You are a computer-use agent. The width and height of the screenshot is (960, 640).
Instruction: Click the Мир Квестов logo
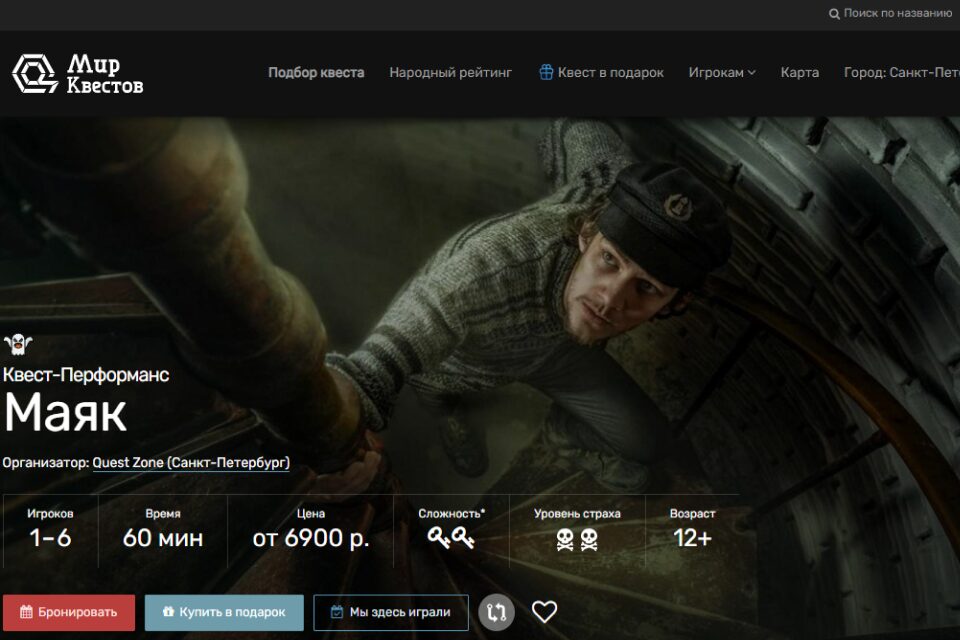coord(78,73)
